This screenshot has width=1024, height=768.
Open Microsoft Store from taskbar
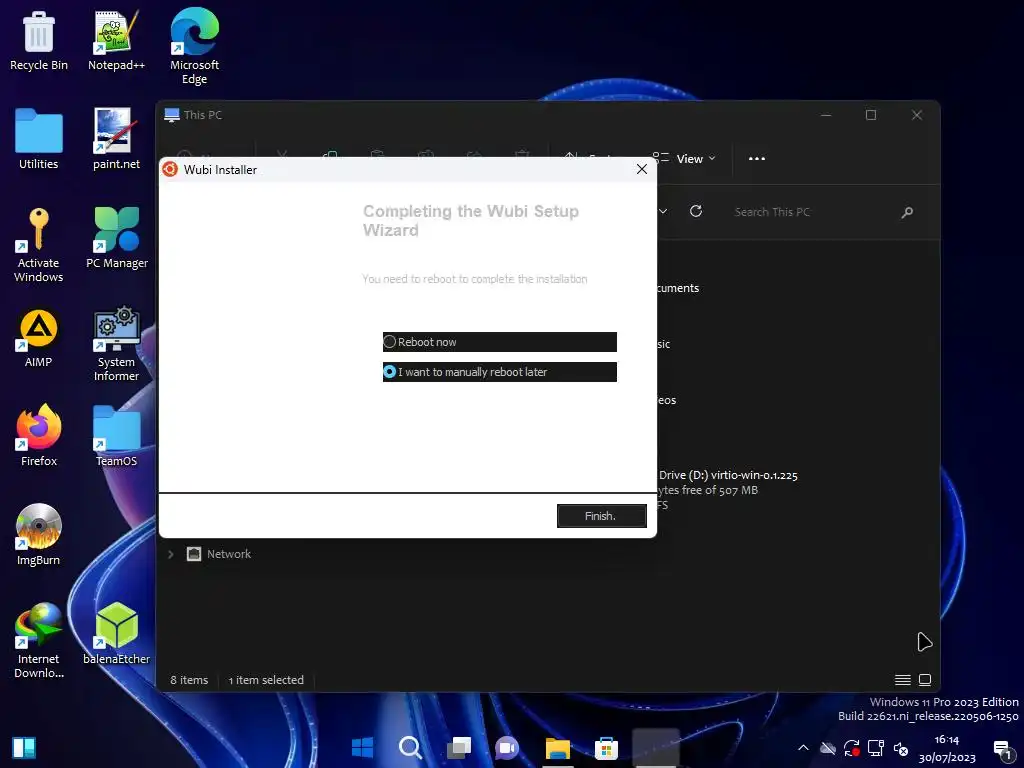tap(606, 748)
